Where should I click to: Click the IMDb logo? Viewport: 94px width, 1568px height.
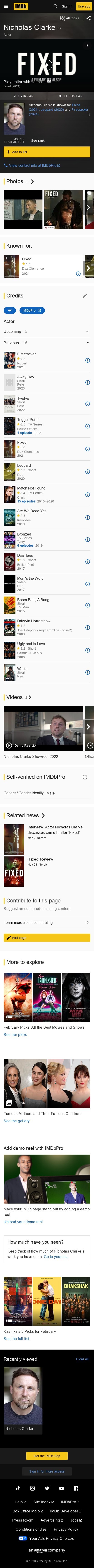pyautogui.click(x=21, y=6)
